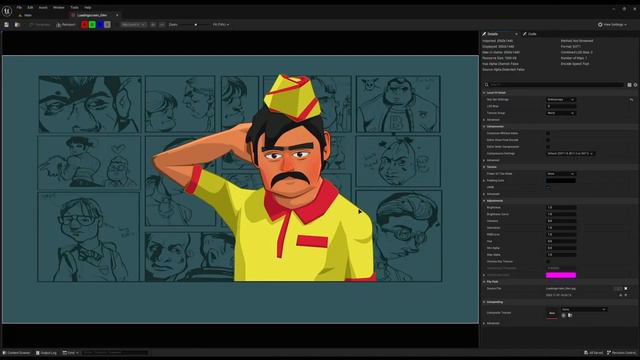This screenshot has width=640, height=360.
Task: Open Revision Control status menu
Action: pyautogui.click(x=621, y=353)
